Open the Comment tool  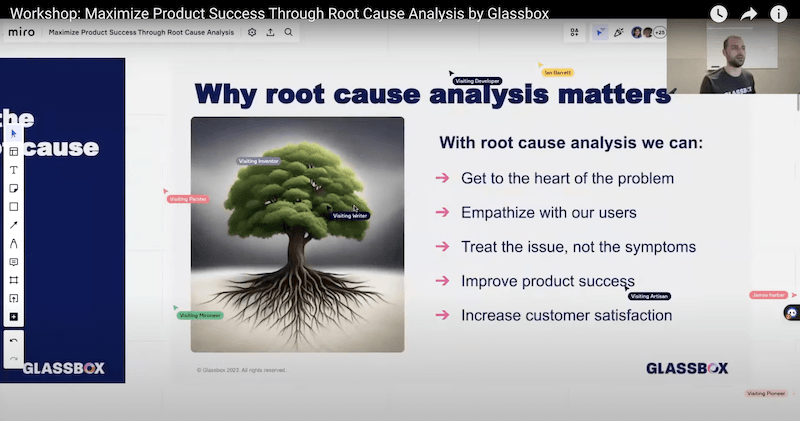14,262
